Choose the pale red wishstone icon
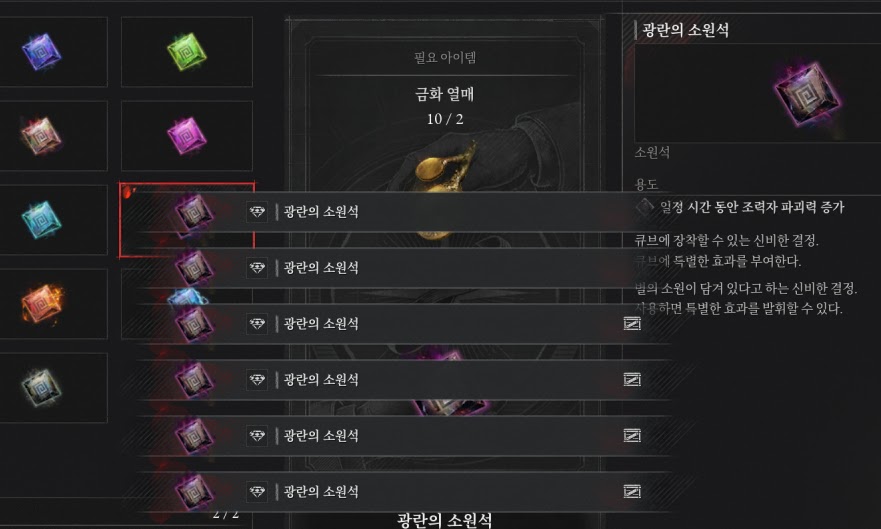881x529 pixels. click(x=42, y=136)
